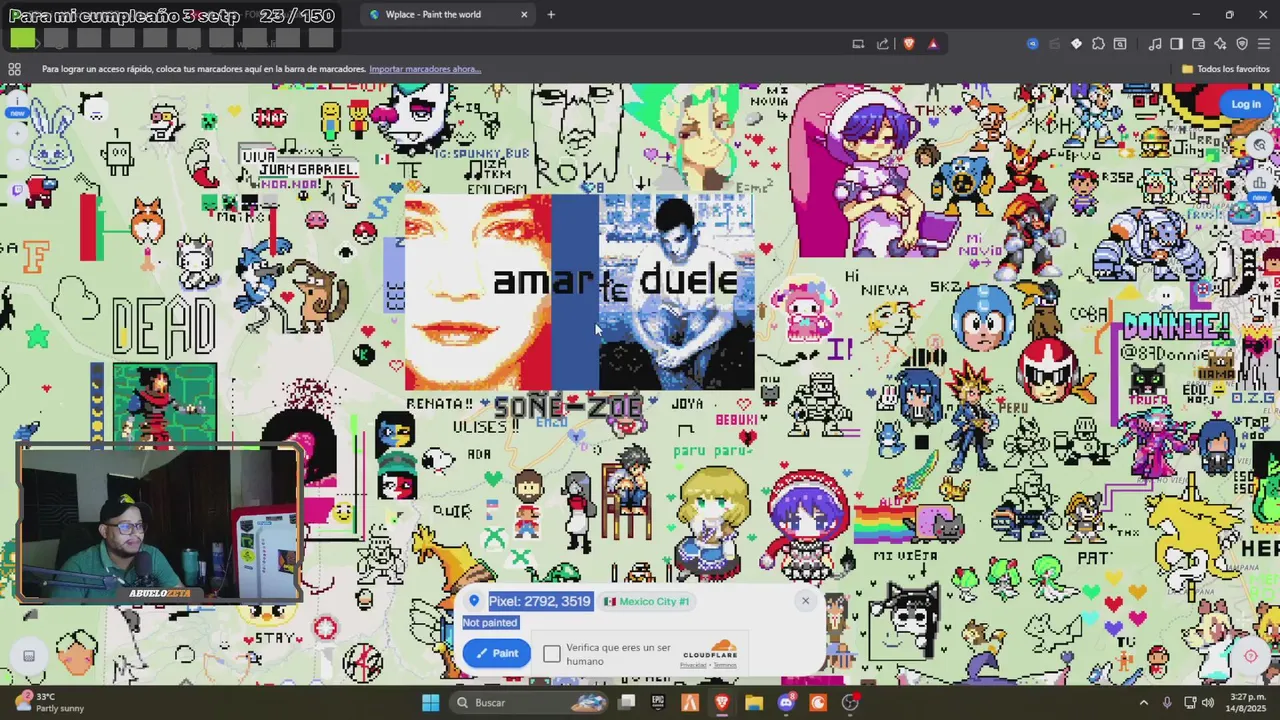The image size is (1280, 720).
Task: Click the blue Paint button
Action: pyautogui.click(x=496, y=653)
